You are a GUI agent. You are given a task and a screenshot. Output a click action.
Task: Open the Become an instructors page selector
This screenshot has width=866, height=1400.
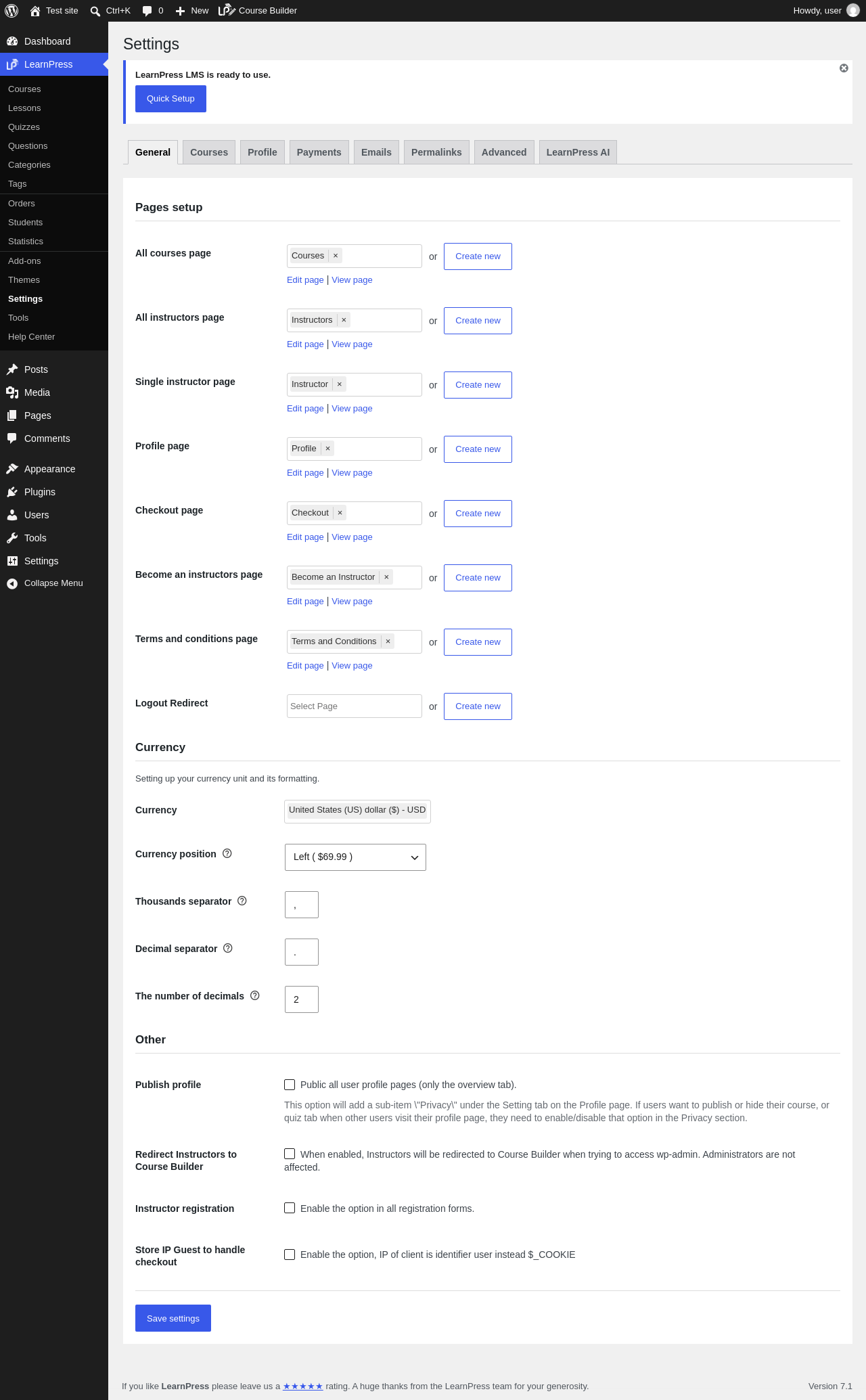[355, 578]
